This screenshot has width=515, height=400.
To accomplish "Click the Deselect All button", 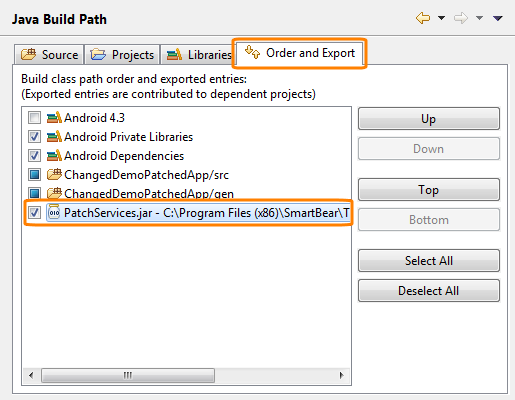I will (x=429, y=291).
